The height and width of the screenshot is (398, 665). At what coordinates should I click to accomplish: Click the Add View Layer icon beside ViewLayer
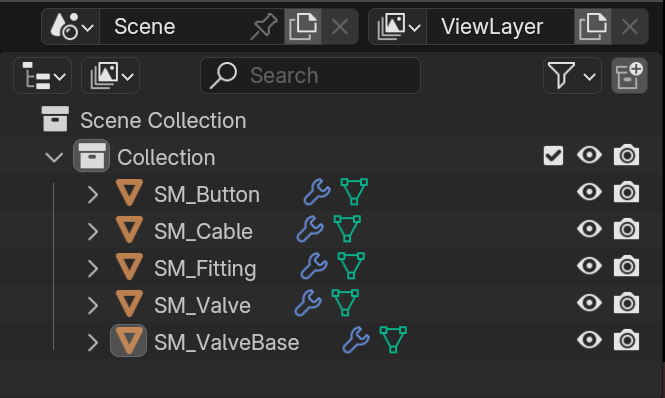(592, 27)
